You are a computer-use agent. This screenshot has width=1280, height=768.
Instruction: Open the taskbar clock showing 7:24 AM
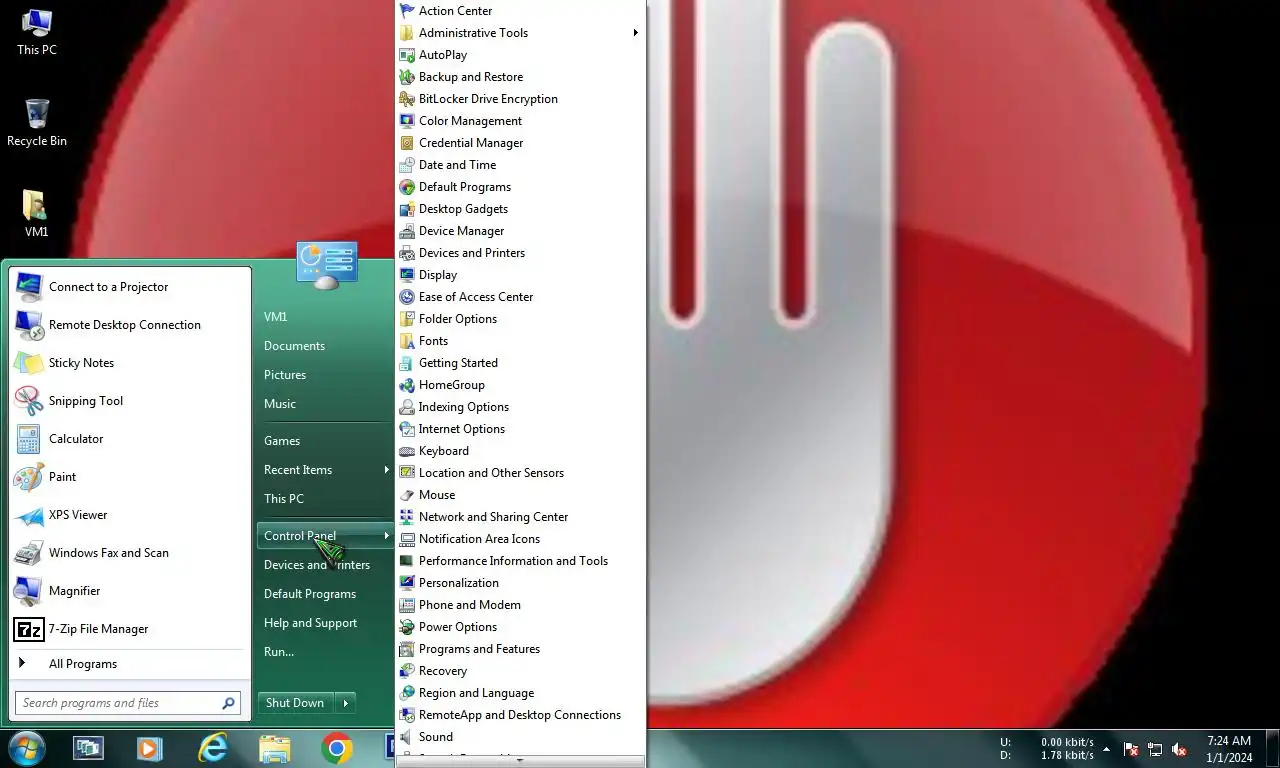pos(1229,749)
